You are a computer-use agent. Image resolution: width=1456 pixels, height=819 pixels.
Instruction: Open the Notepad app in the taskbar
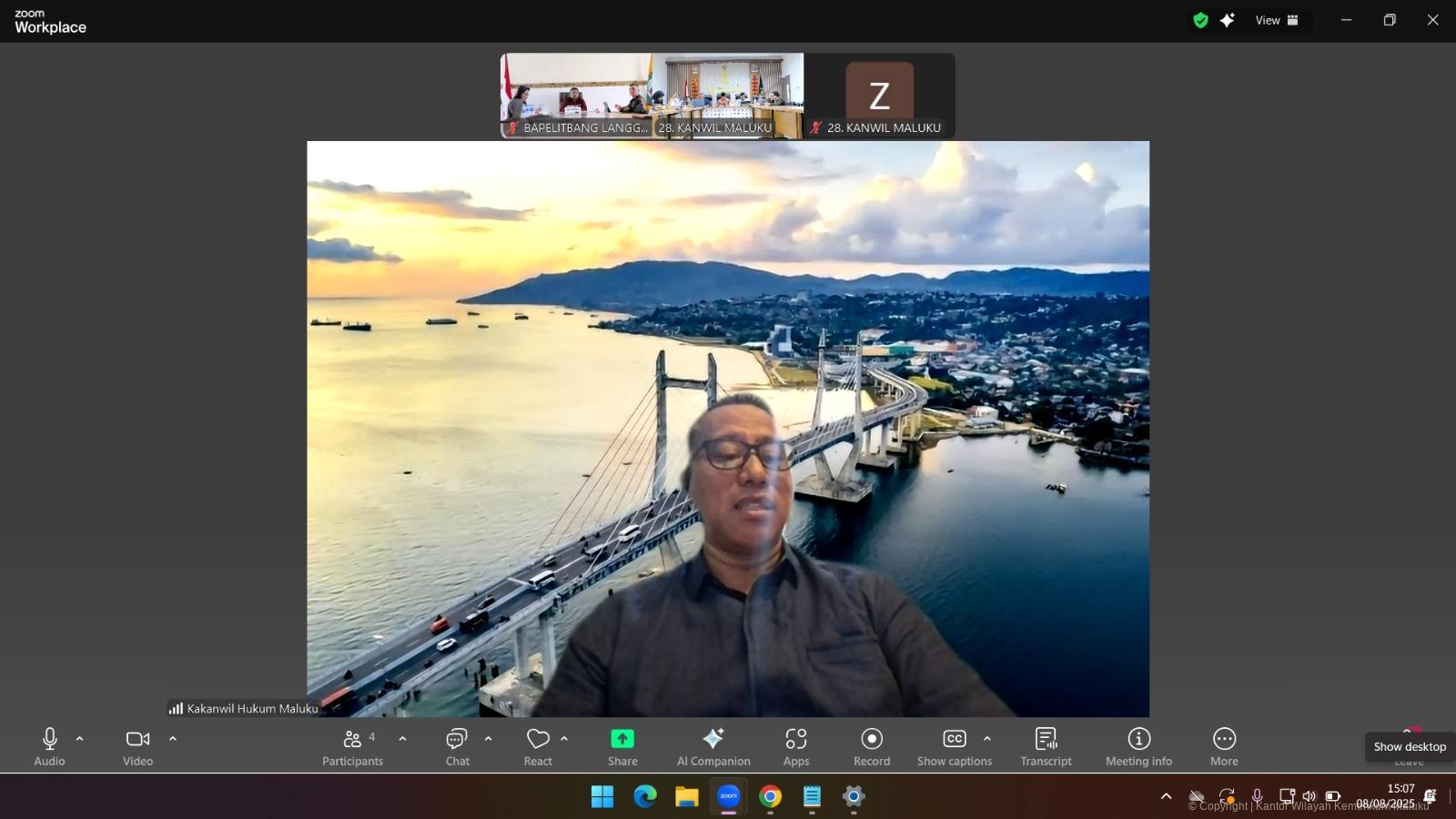tap(812, 797)
